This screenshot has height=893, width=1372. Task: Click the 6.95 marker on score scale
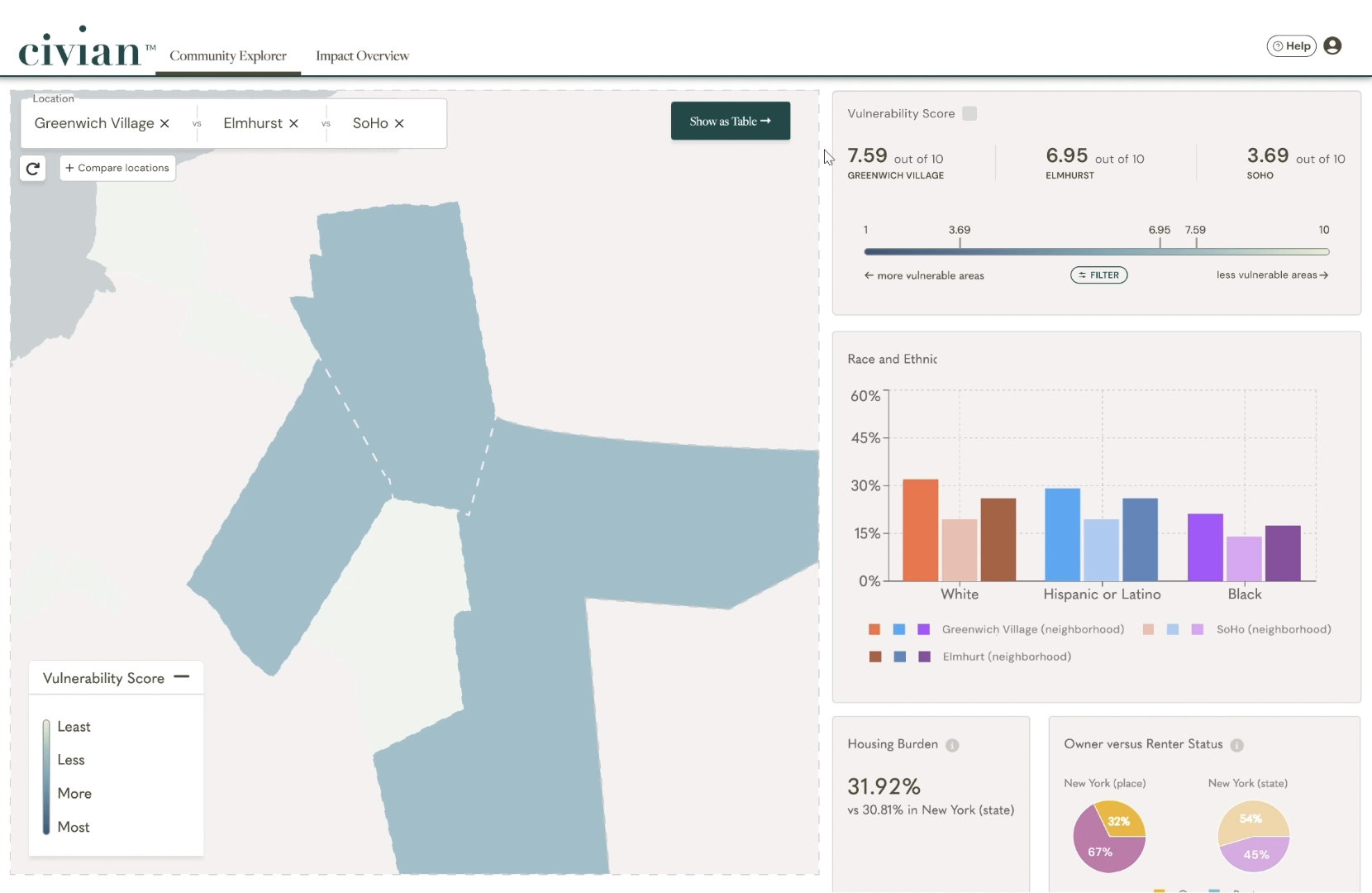click(x=1160, y=230)
